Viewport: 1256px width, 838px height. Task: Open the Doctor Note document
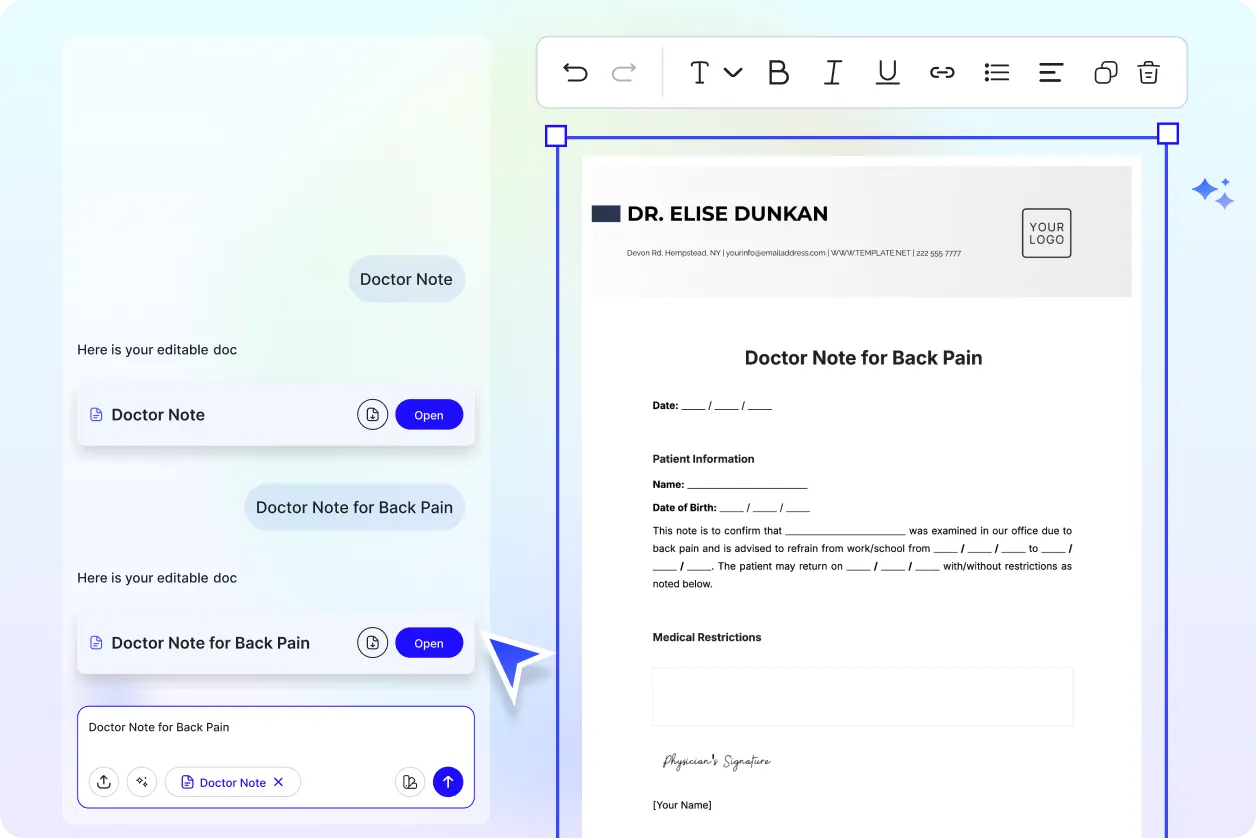point(429,415)
